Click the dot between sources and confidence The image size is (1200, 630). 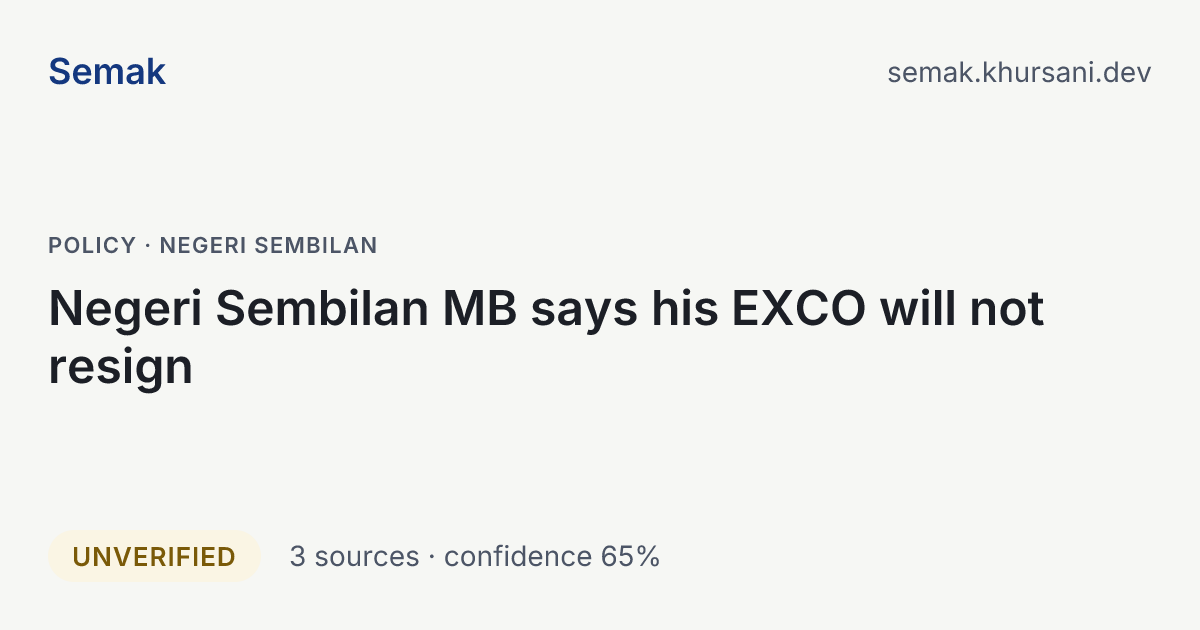point(432,557)
